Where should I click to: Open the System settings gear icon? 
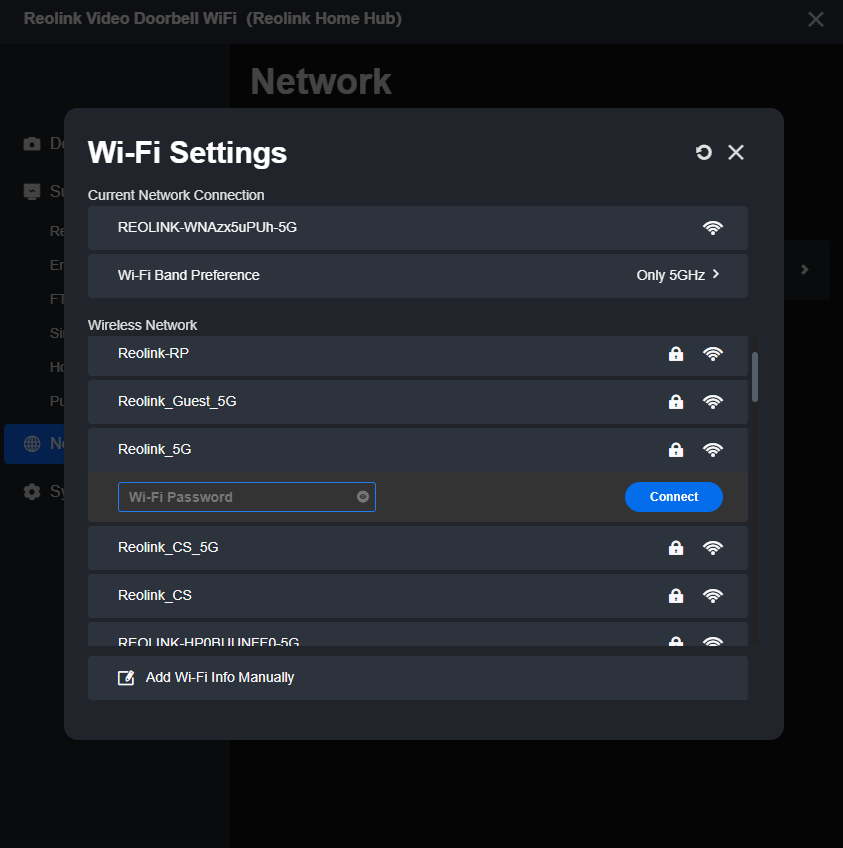point(32,492)
